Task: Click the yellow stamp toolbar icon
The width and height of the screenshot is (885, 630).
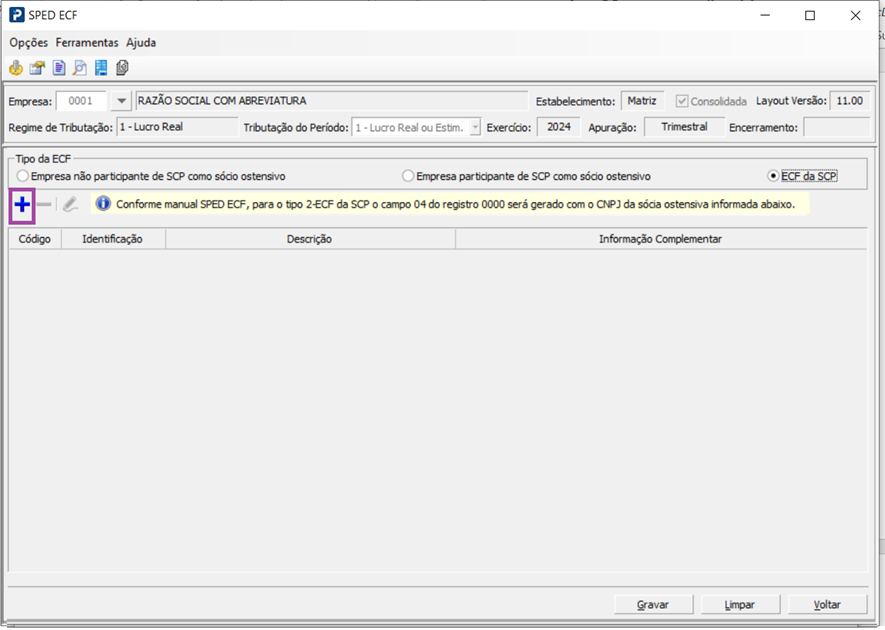Action: [16, 68]
